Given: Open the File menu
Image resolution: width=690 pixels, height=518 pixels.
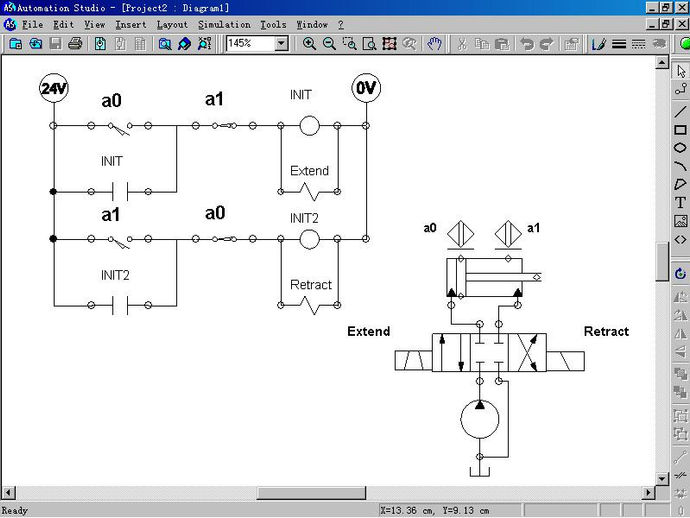Looking at the screenshot, I should pos(33,25).
